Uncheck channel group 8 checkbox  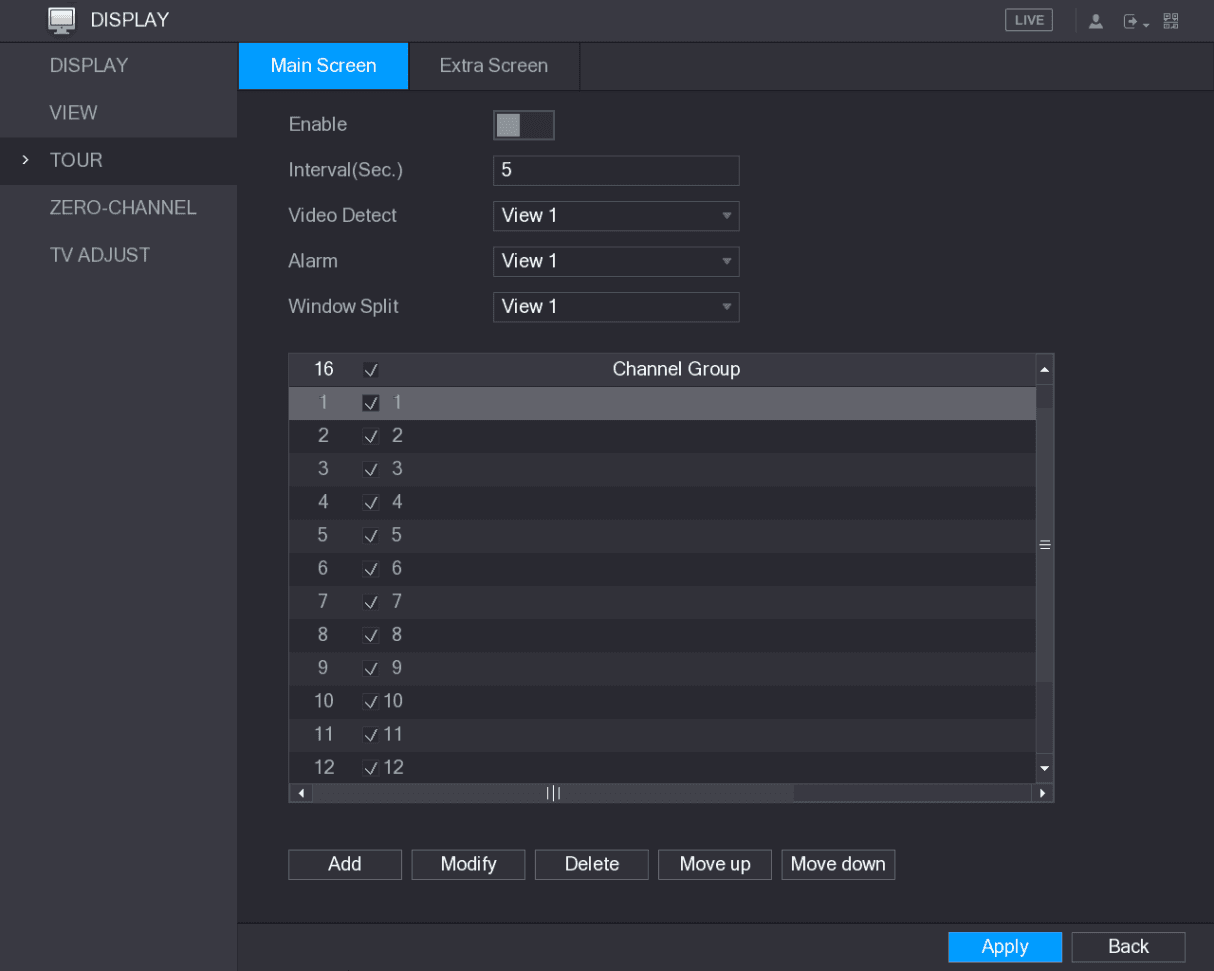[x=371, y=635]
